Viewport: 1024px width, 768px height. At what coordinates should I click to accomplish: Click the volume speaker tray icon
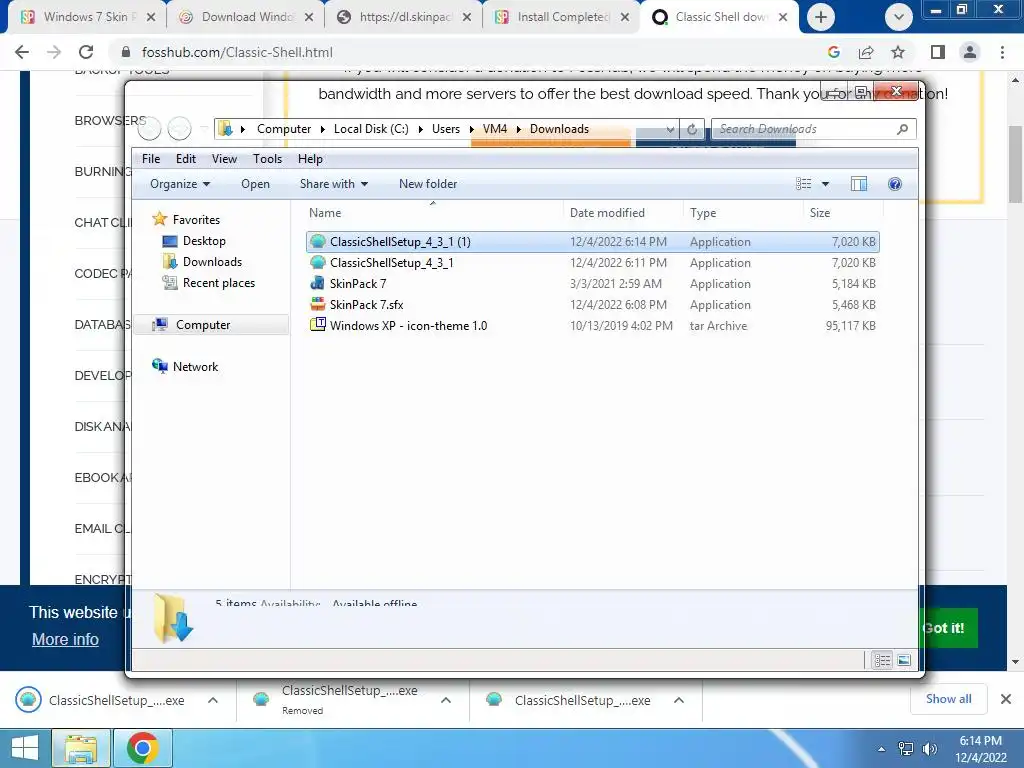(x=930, y=749)
